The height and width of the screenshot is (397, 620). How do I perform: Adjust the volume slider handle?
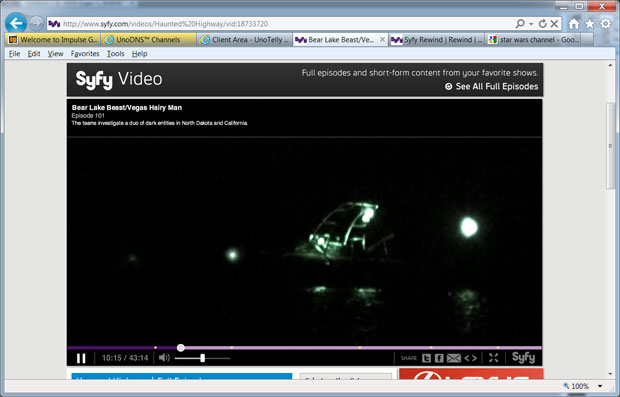coord(202,358)
